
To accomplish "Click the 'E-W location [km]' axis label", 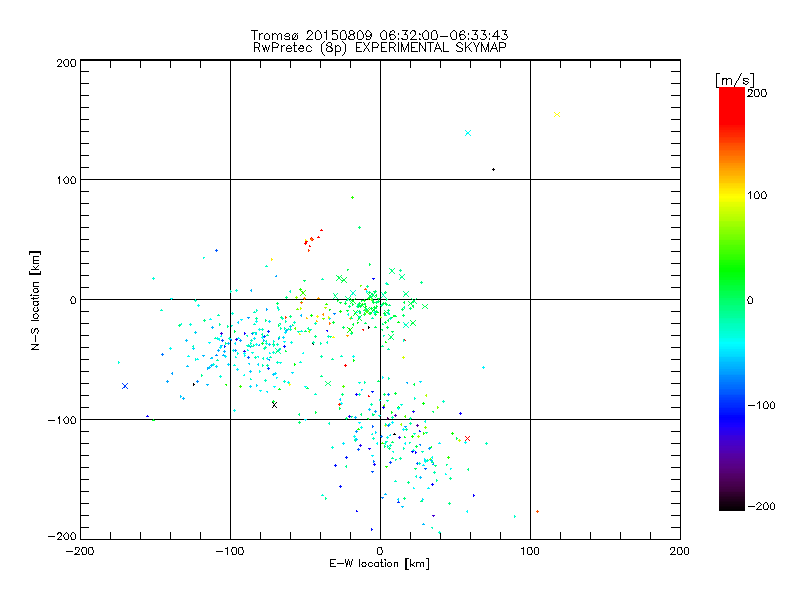I will tap(379, 563).
